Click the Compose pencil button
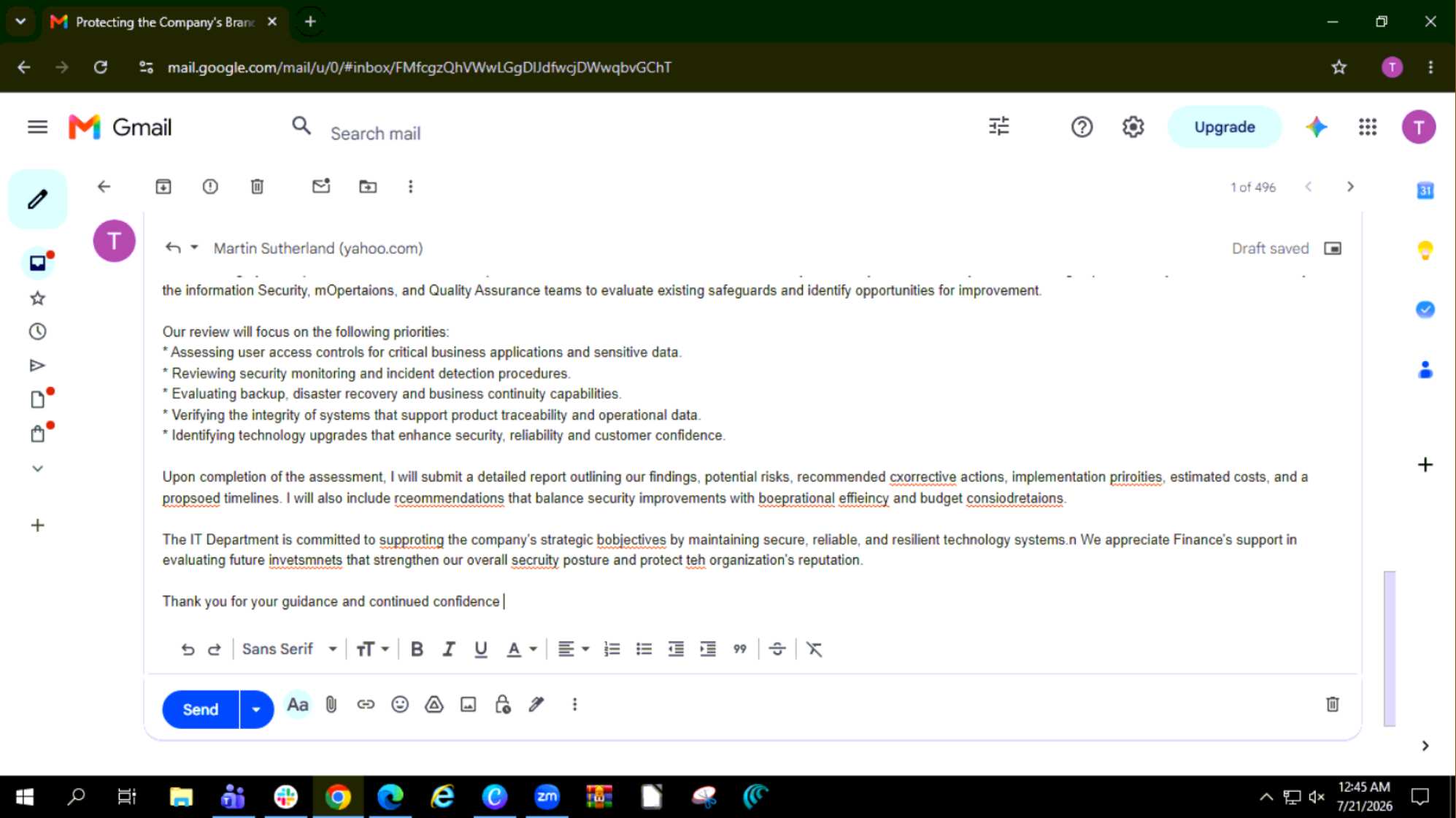The width and height of the screenshot is (1456, 818). pyautogui.click(x=37, y=198)
